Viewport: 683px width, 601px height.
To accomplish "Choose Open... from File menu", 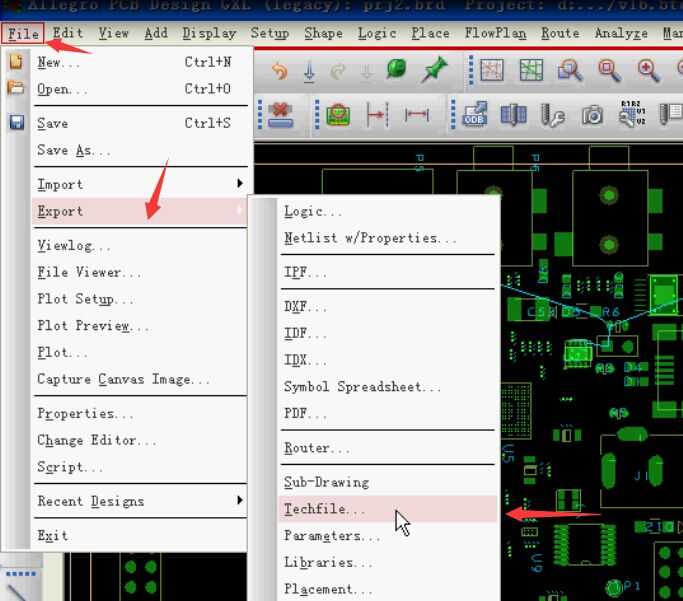I will pos(141,89).
